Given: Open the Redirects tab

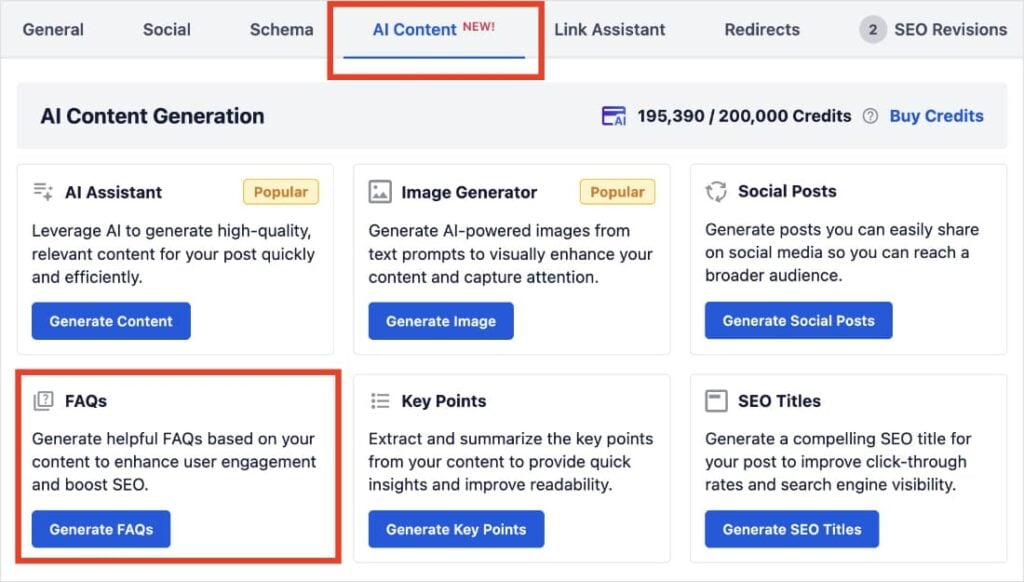Looking at the screenshot, I should pyautogui.click(x=761, y=29).
